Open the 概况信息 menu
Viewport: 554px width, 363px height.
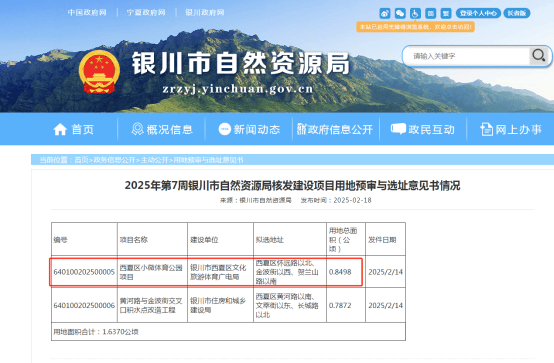[x=162, y=129]
